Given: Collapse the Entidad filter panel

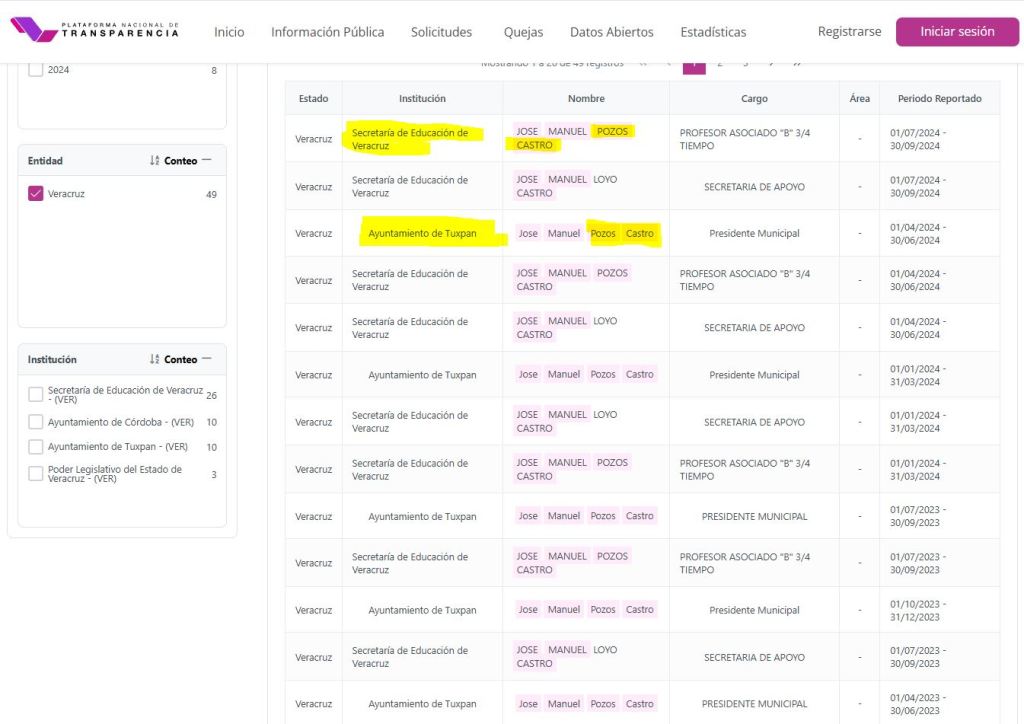Looking at the screenshot, I should pos(207,160).
